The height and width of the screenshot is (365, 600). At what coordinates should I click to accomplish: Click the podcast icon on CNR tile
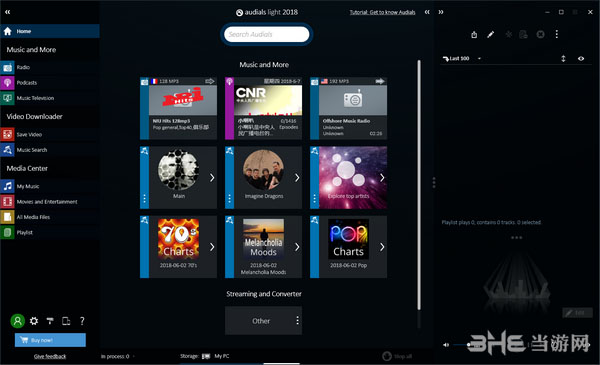click(x=229, y=81)
